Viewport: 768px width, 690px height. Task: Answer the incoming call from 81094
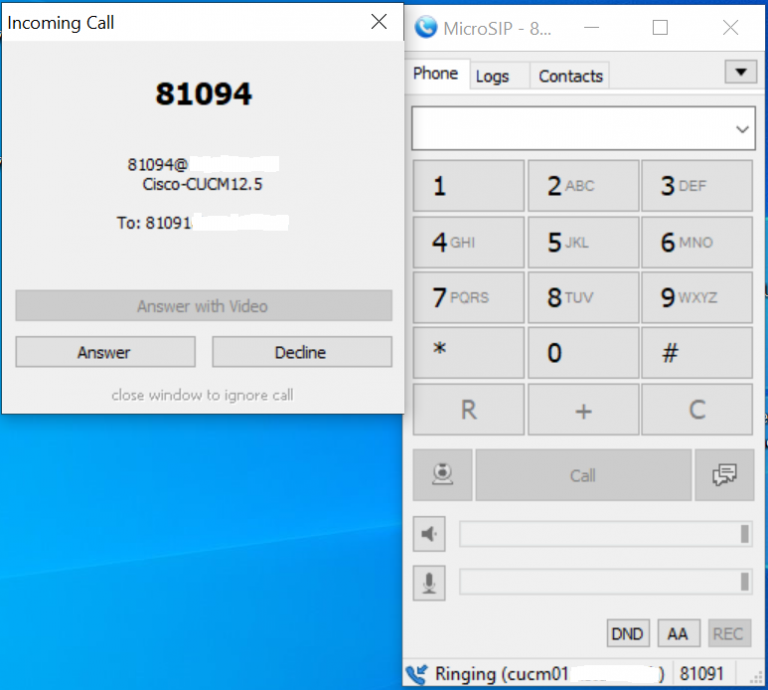point(105,352)
